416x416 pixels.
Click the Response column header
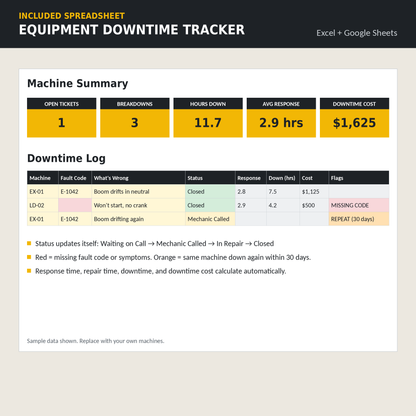[251, 178]
